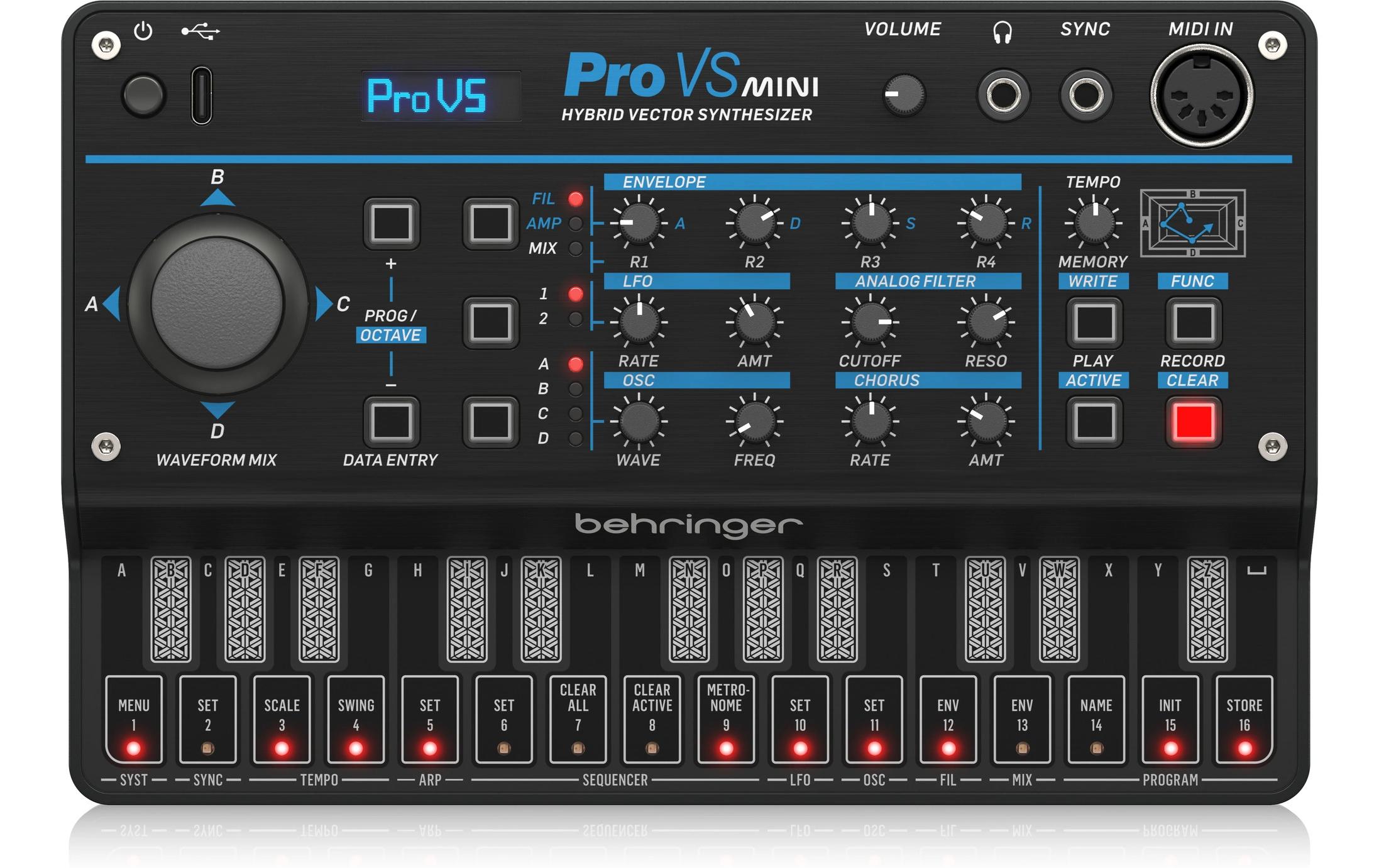Click the blue D arrow below joystick

[217, 410]
